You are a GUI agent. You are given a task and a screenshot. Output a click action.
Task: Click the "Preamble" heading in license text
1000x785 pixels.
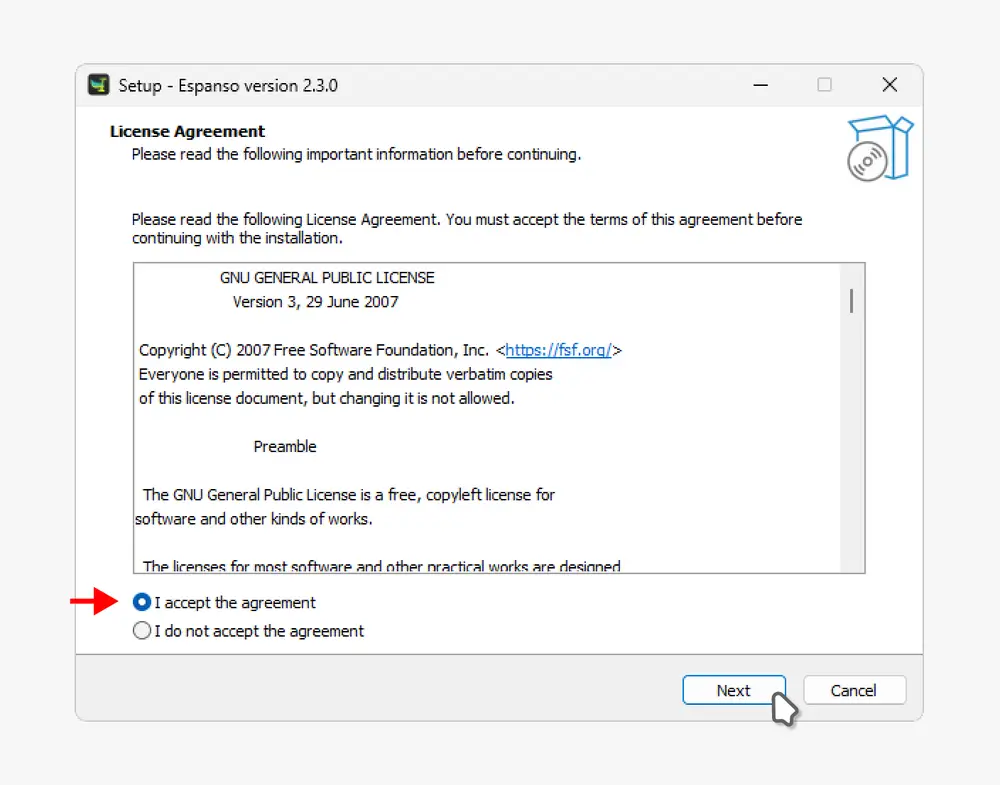point(285,446)
